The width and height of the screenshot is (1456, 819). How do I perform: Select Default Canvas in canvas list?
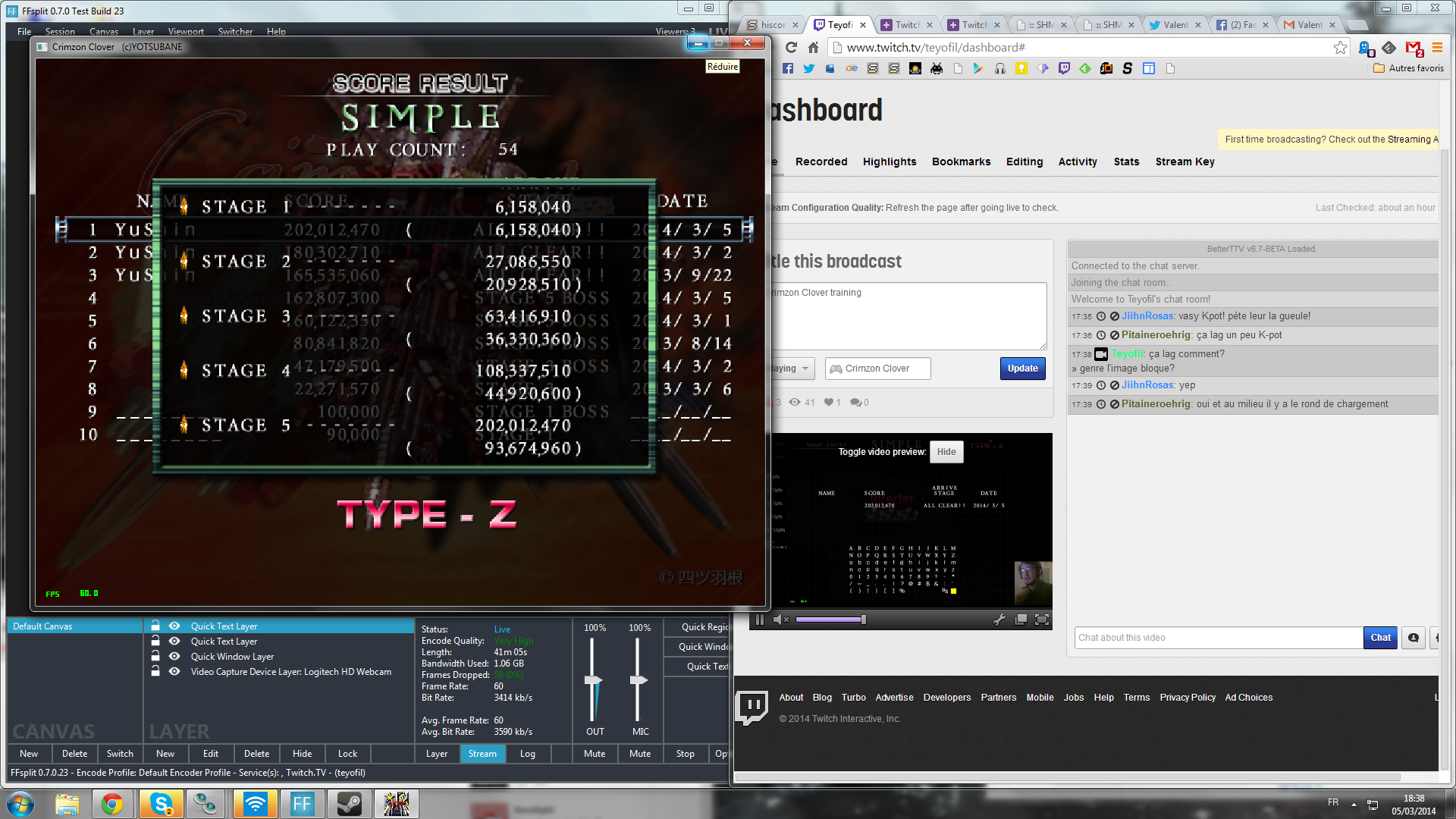(x=74, y=626)
